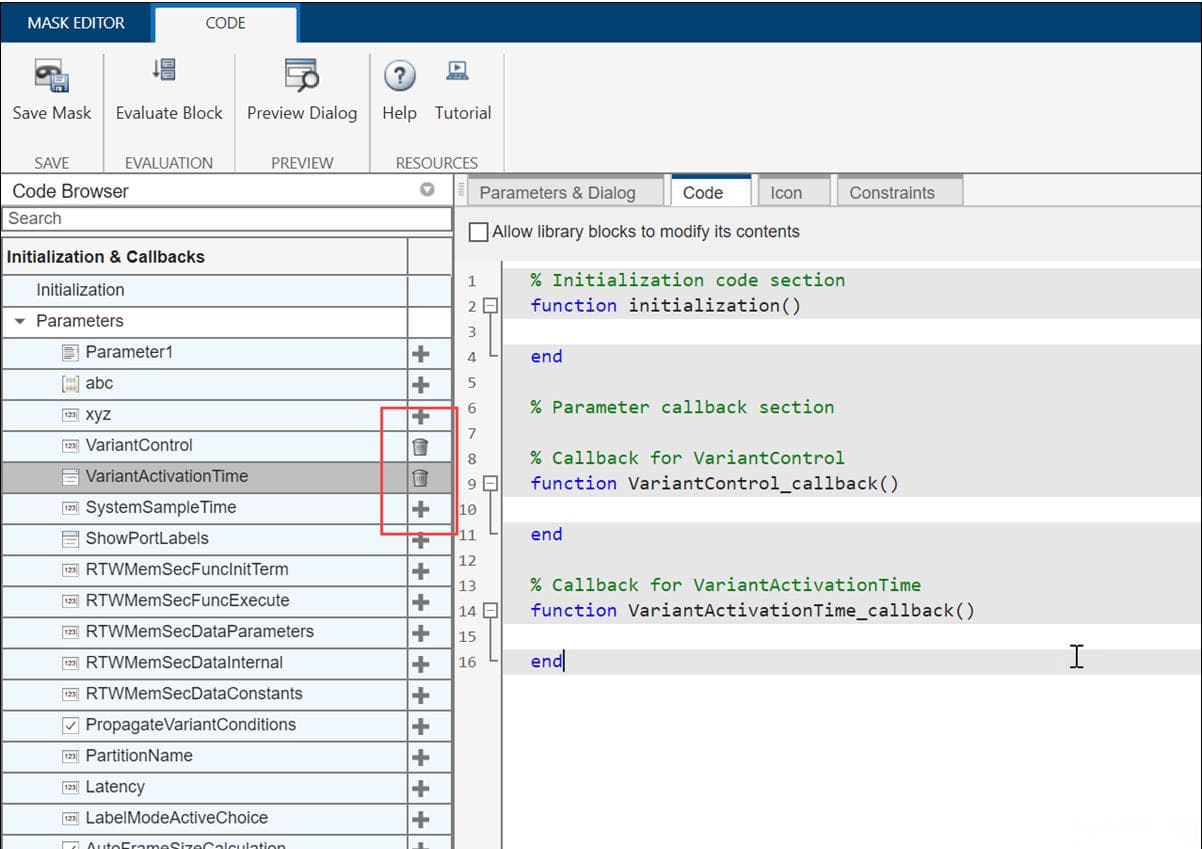
Task: Select the abc parameter row
Action: pos(205,383)
